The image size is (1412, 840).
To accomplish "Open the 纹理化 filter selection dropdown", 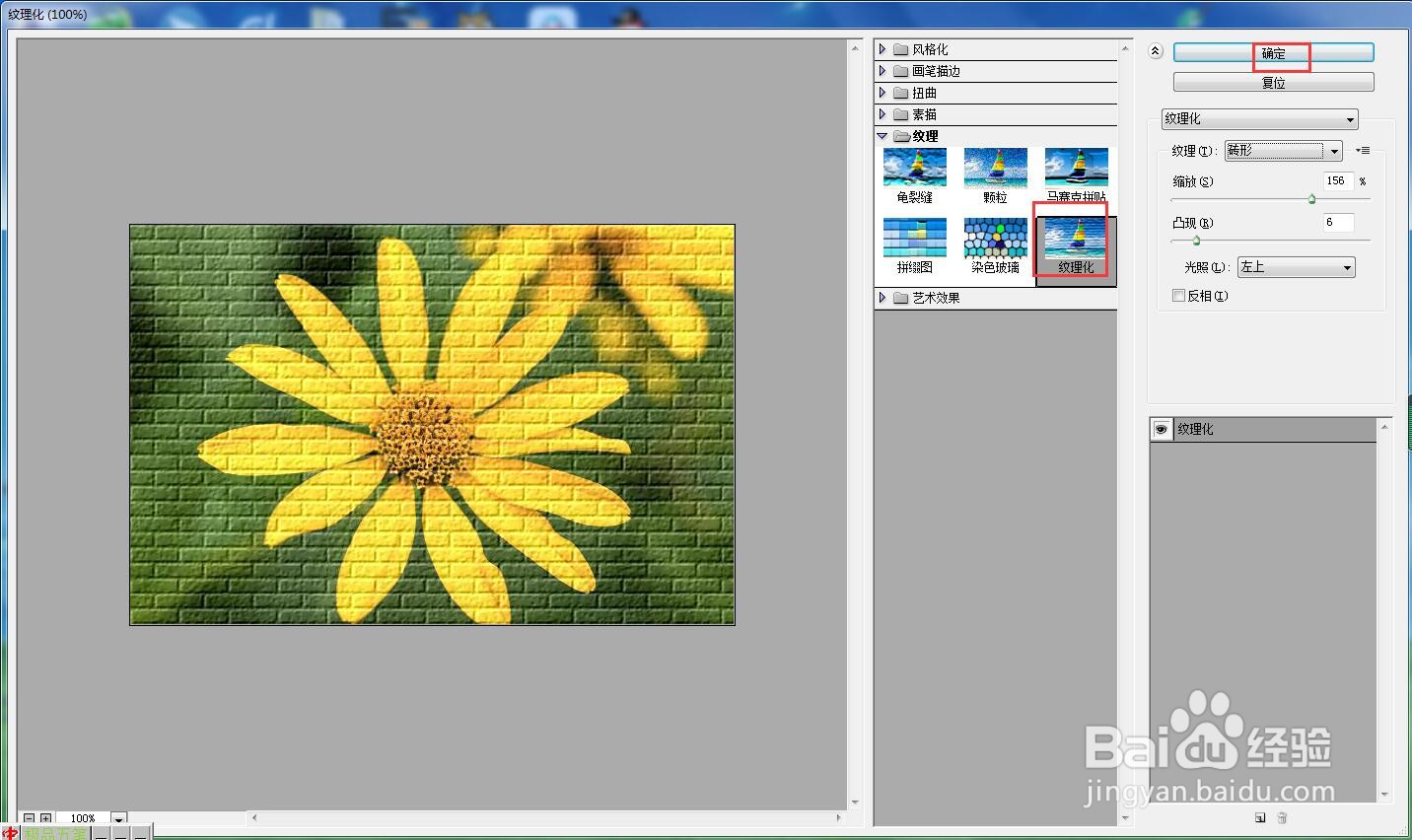I will click(1259, 119).
